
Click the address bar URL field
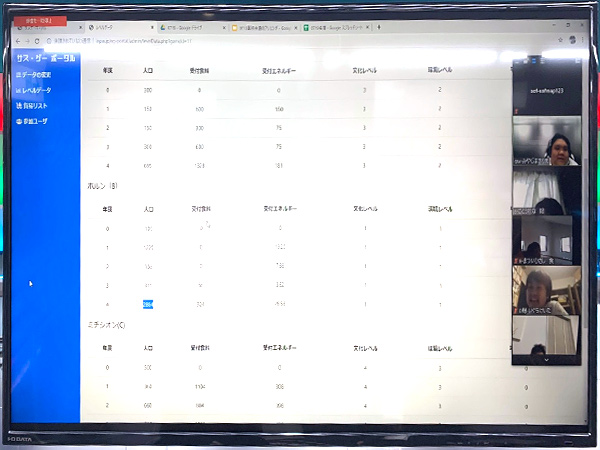coord(298,41)
